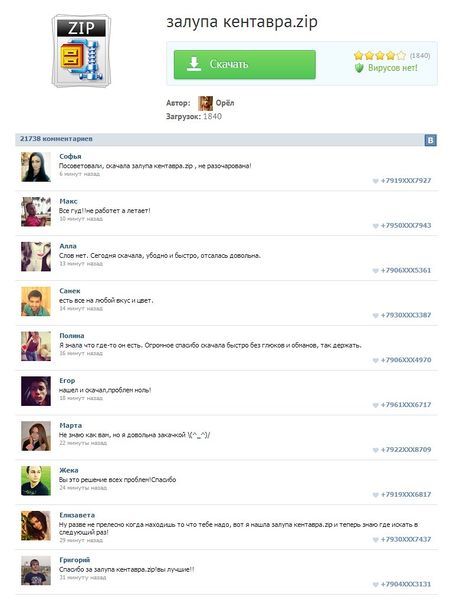The height and width of the screenshot is (600, 453).
Task: Click the green Скачать download button
Action: click(244, 64)
